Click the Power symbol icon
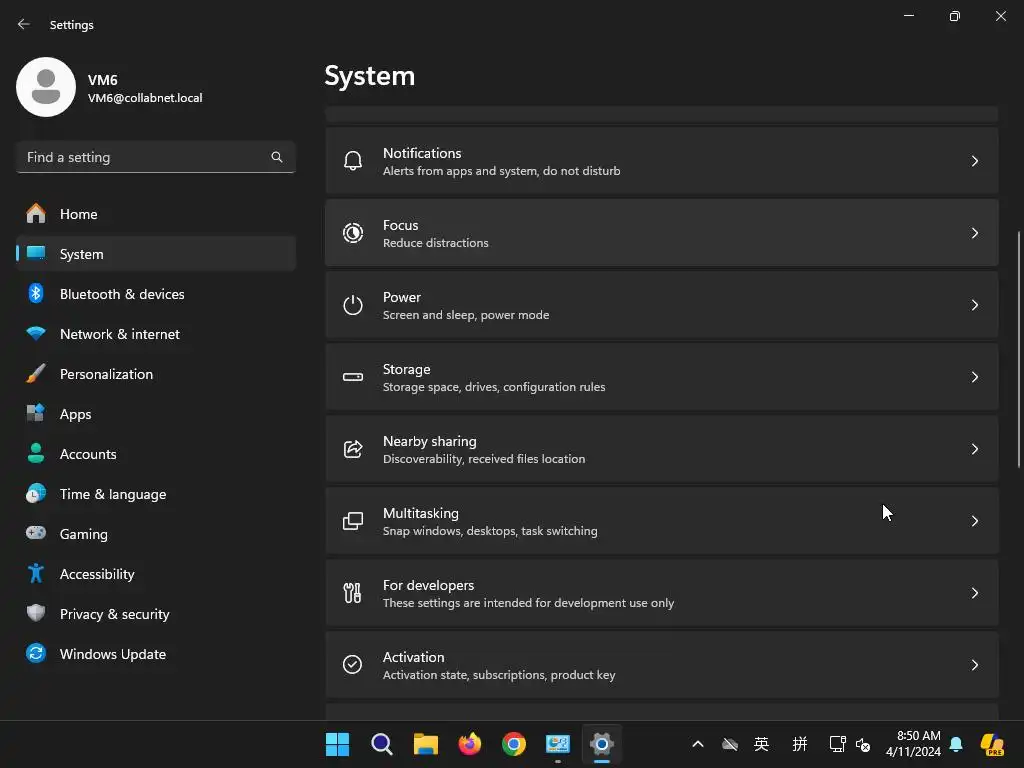The height and width of the screenshot is (768, 1024). point(353,305)
